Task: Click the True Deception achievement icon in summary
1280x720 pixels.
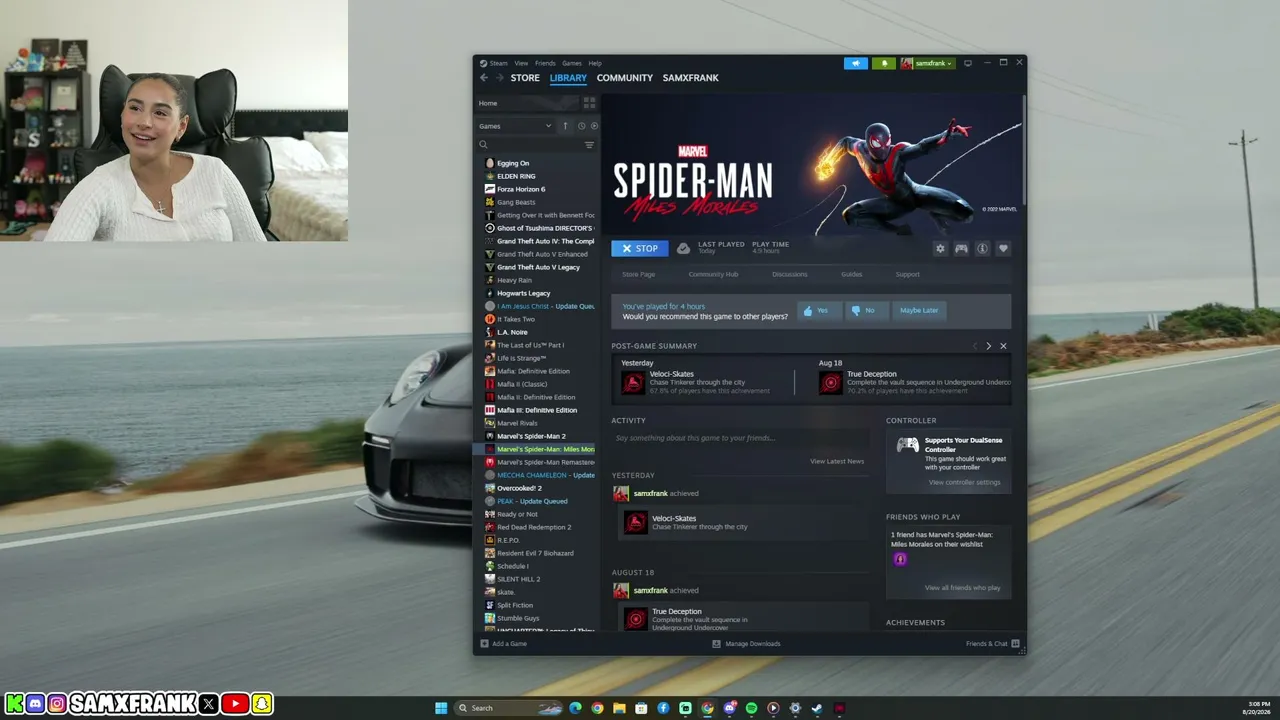Action: 830,383
